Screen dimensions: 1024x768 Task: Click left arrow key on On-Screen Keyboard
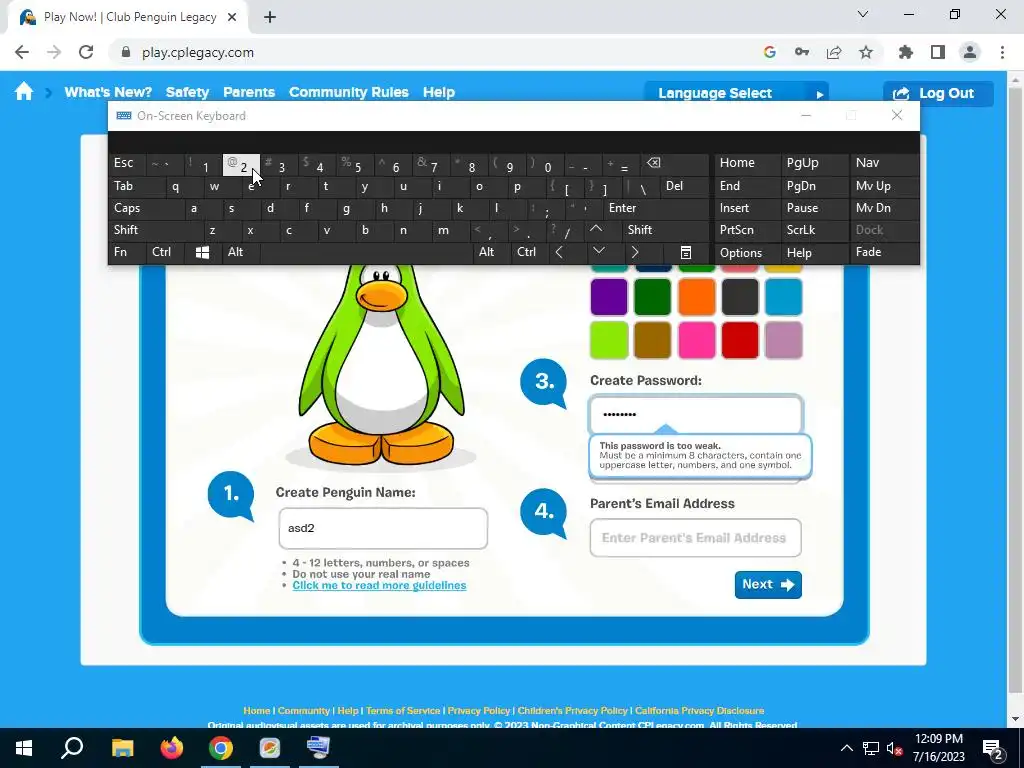click(x=560, y=252)
